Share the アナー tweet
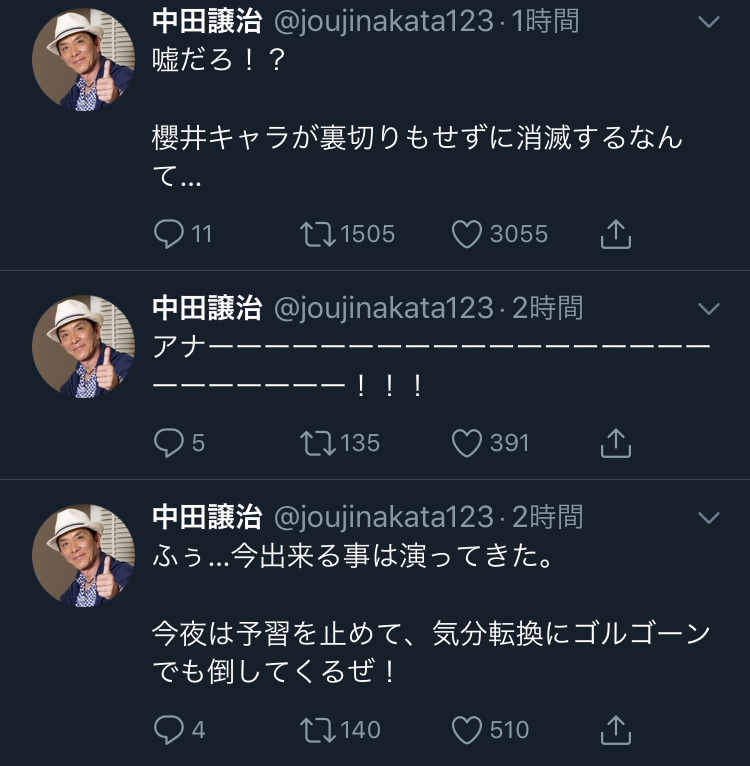750x766 pixels. (616, 442)
